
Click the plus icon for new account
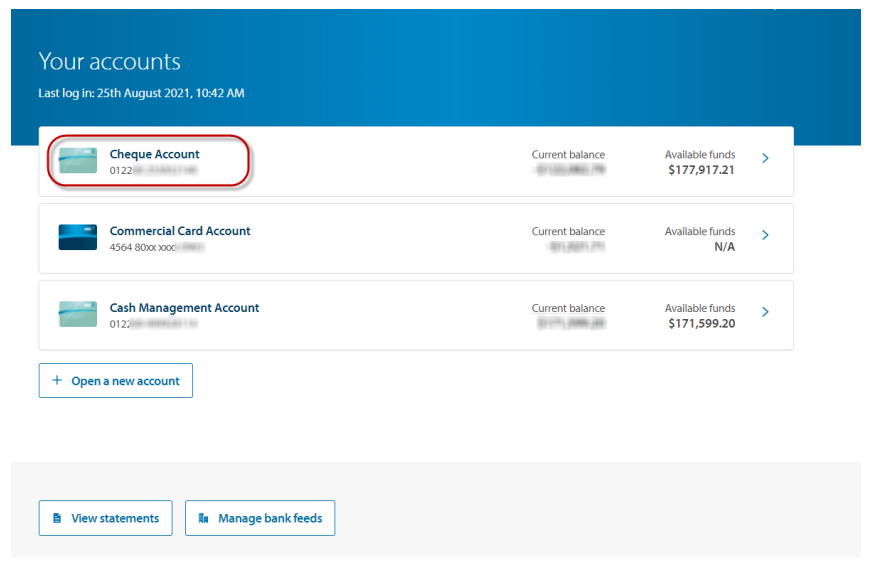57,381
